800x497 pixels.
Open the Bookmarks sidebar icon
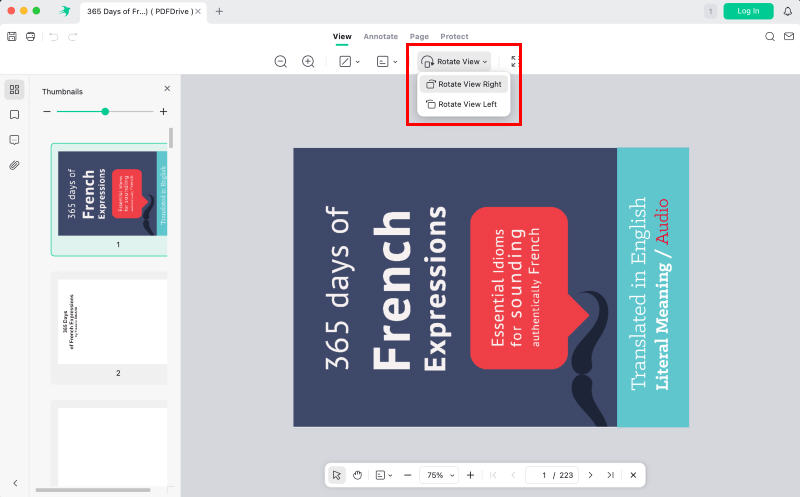tap(14, 115)
